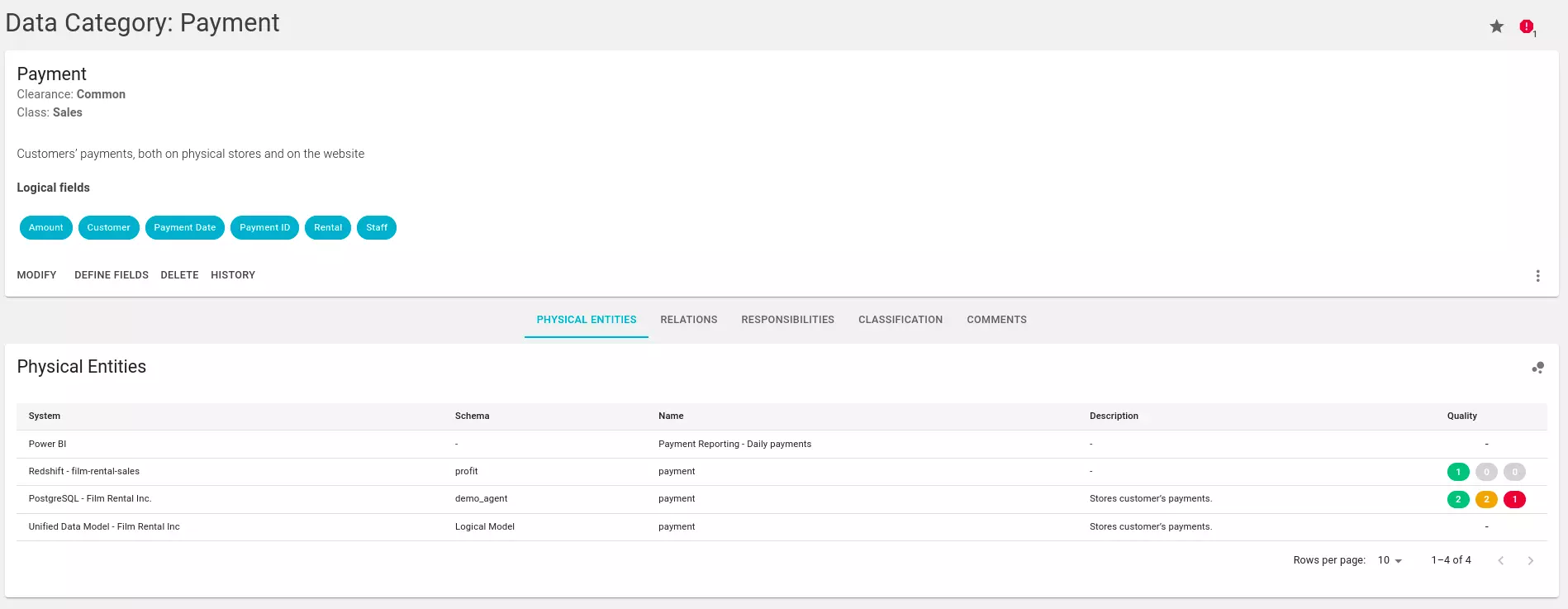Screen dimensions: 1568x609
Task: Open rows per page dropdown
Action: click(x=1390, y=560)
